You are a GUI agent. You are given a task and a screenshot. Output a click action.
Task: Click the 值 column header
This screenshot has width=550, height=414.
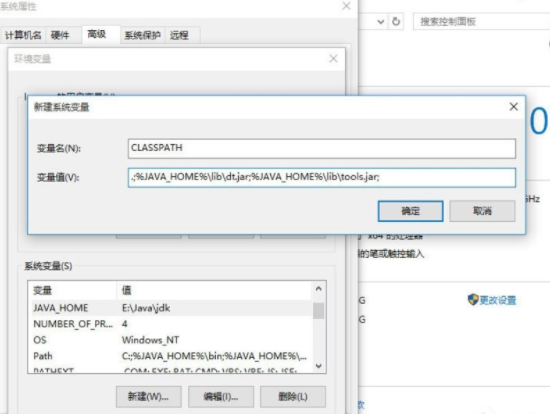214,290
